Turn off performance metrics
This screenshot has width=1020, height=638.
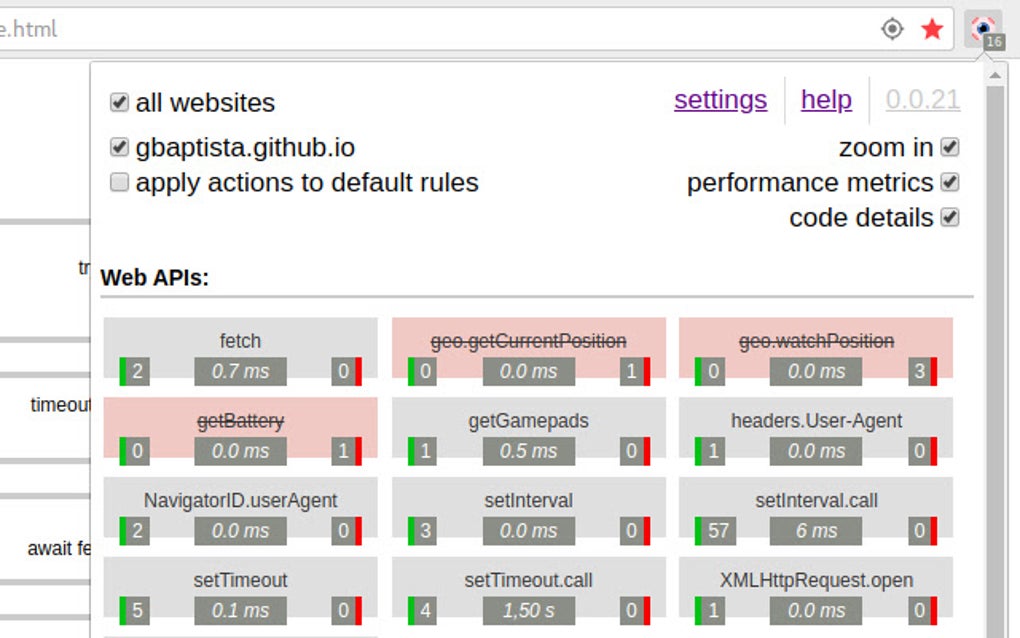pyautogui.click(x=951, y=182)
